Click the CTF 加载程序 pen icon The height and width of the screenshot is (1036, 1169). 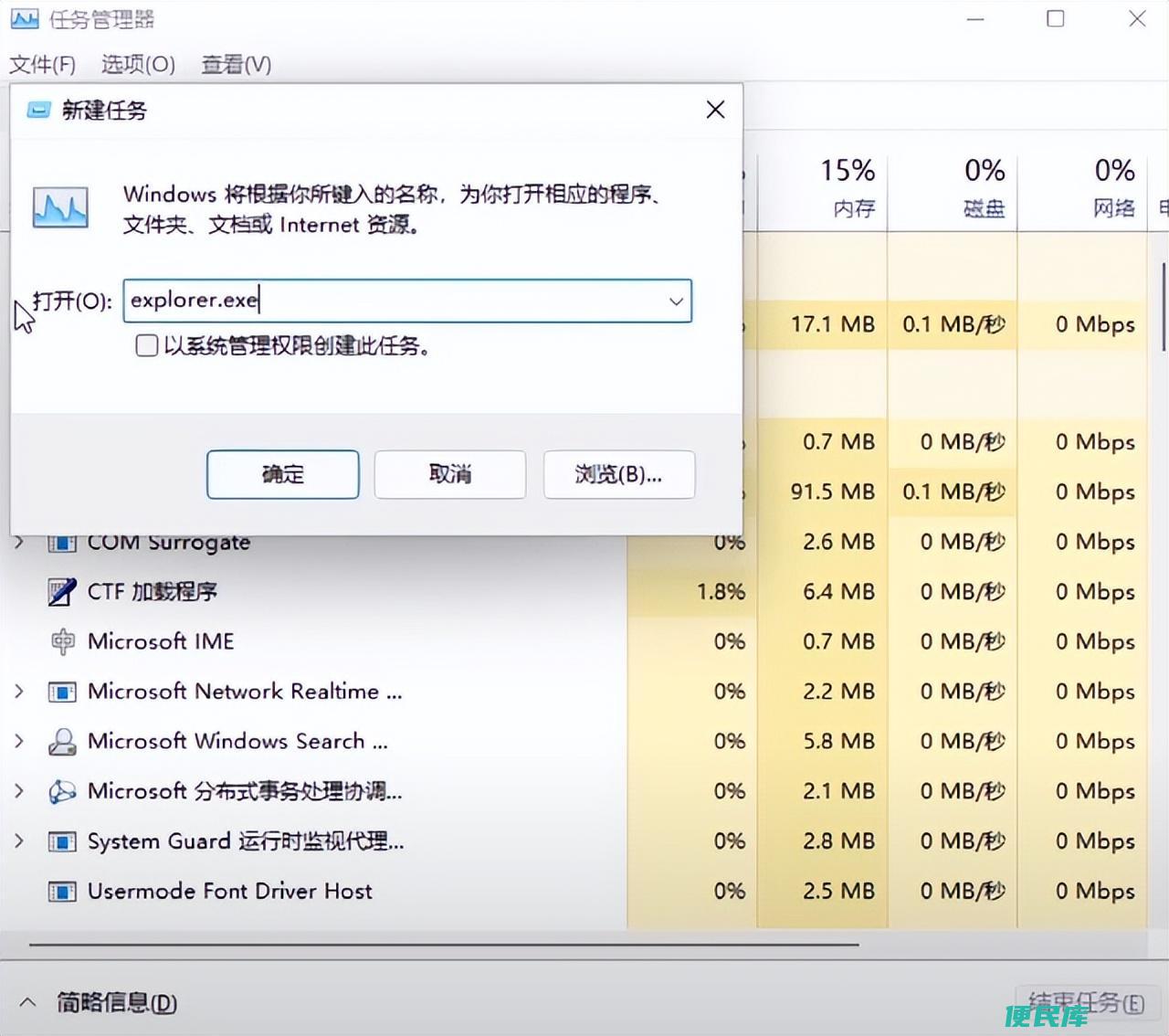[x=61, y=592]
